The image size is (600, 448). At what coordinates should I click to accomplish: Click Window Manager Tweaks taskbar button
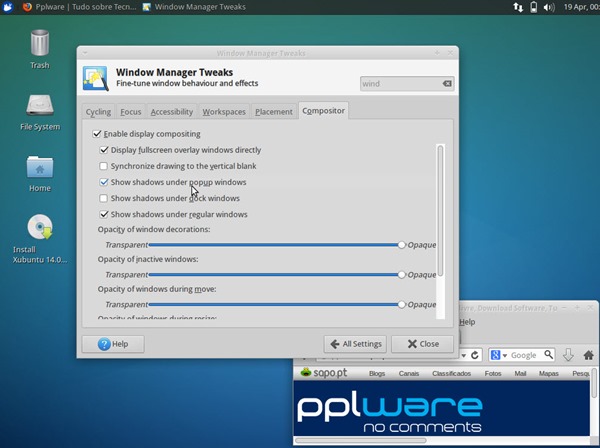[x=194, y=7]
